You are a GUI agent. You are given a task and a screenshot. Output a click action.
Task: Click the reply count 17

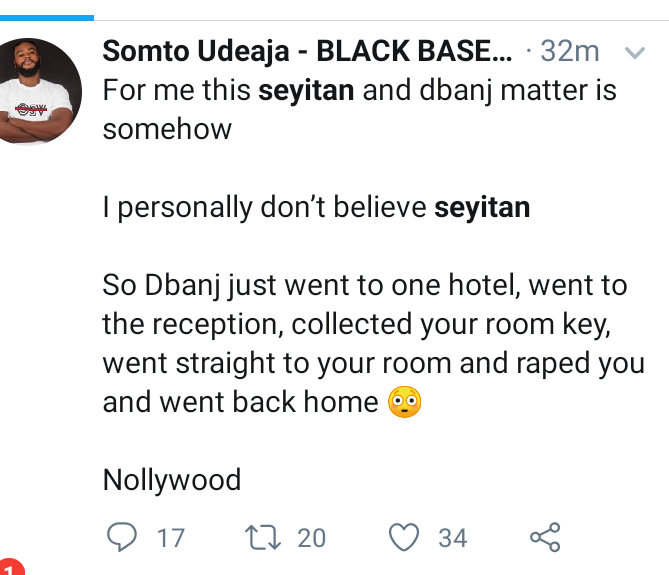point(171,538)
